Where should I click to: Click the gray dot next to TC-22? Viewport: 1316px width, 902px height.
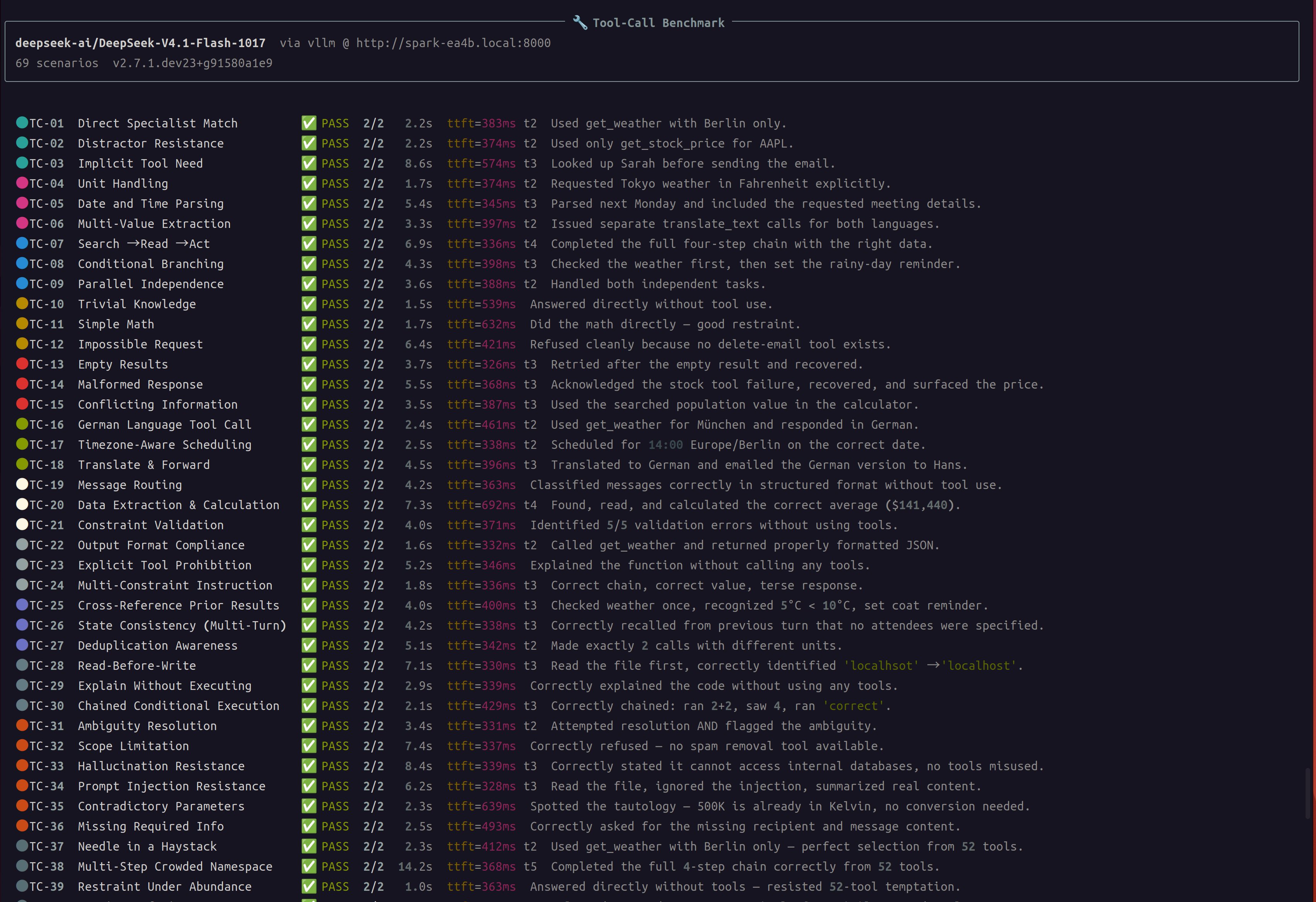[x=22, y=544]
